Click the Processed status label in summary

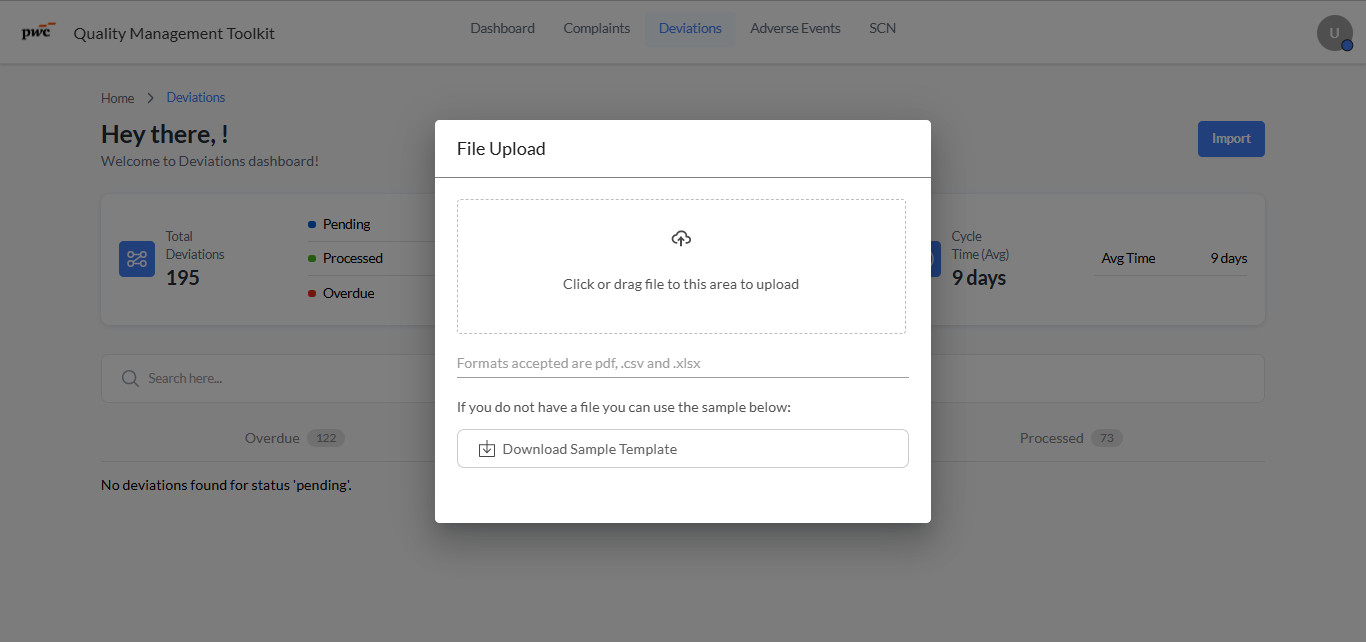coord(353,258)
